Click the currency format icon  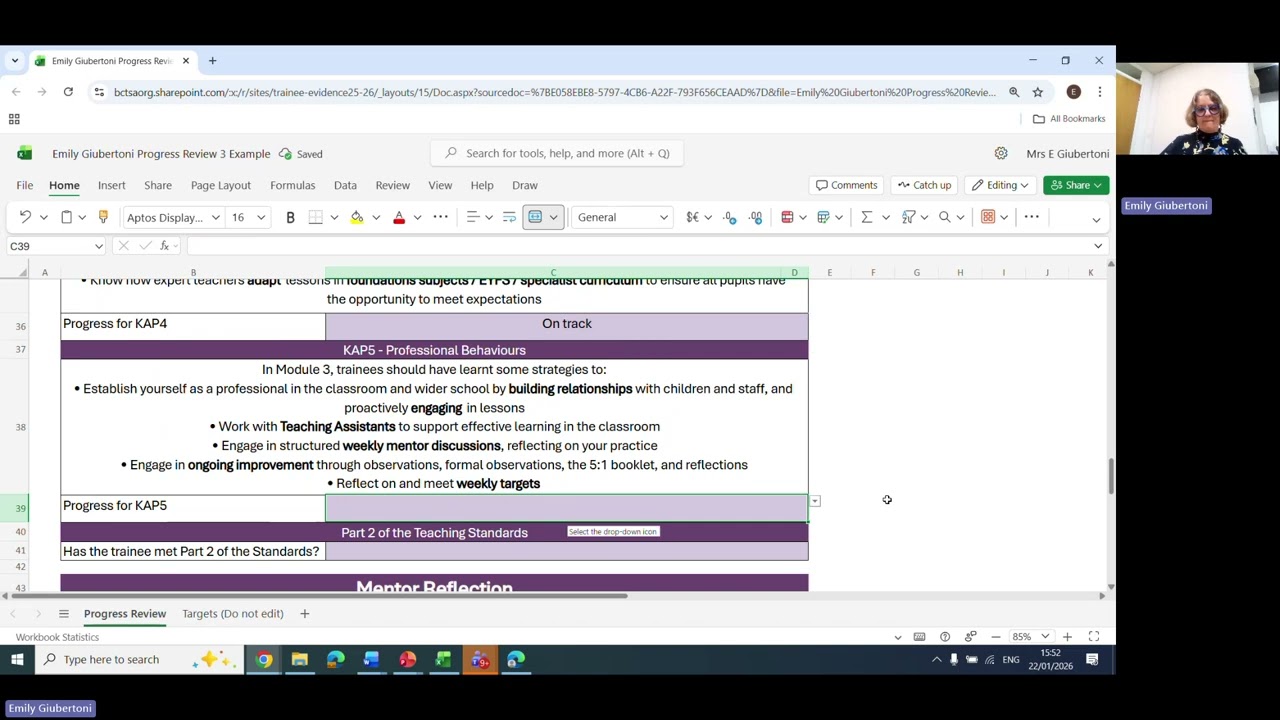pyautogui.click(x=692, y=217)
